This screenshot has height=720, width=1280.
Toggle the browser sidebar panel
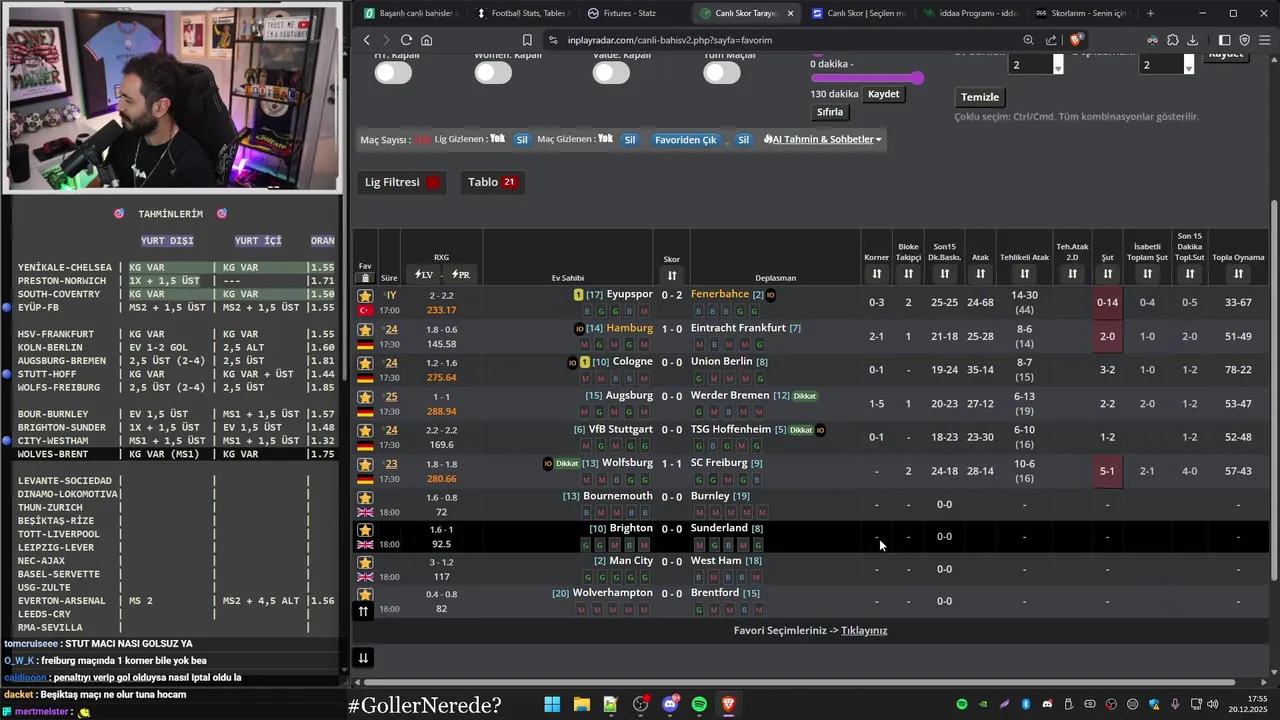(1224, 40)
